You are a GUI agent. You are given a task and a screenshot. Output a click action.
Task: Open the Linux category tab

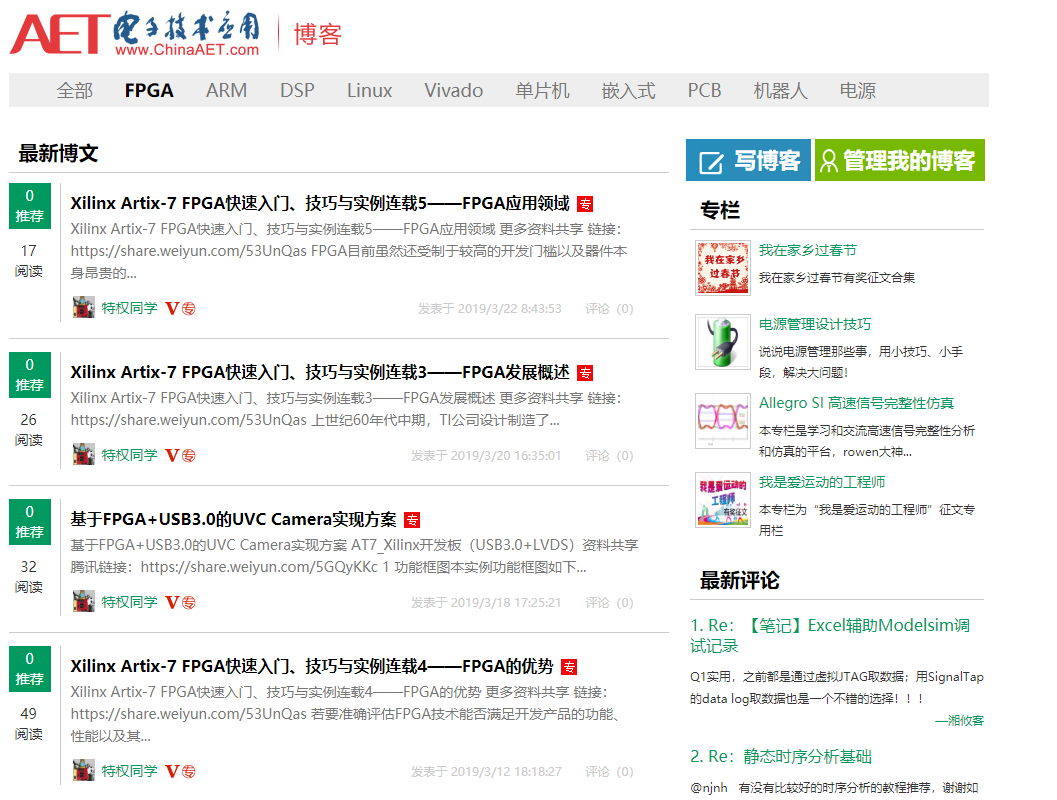click(369, 90)
